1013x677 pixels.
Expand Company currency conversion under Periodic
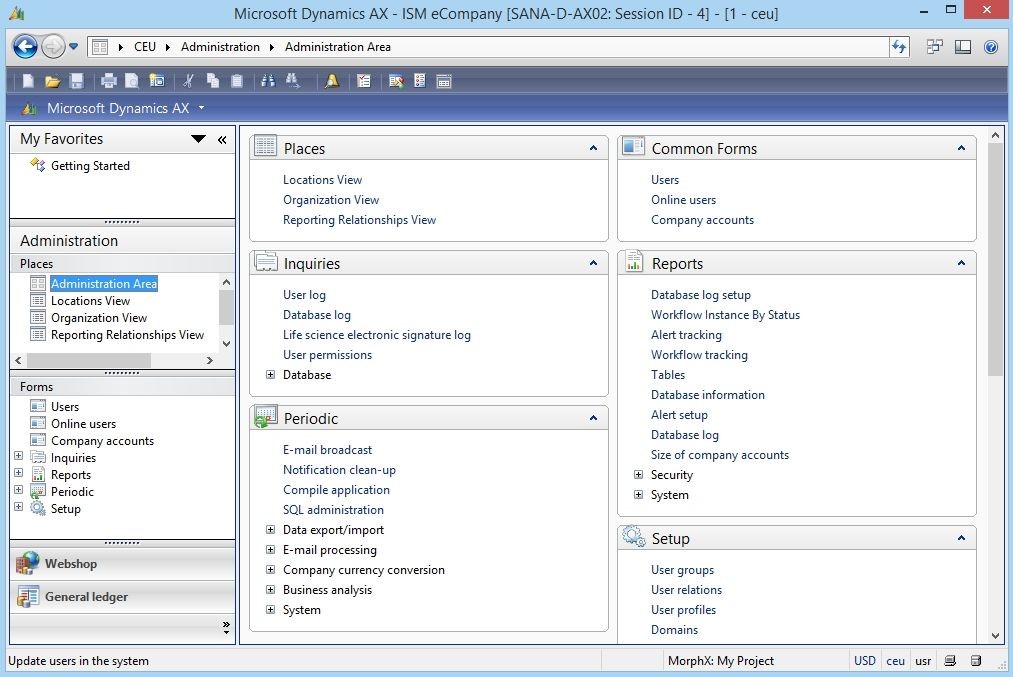pyautogui.click(x=271, y=570)
